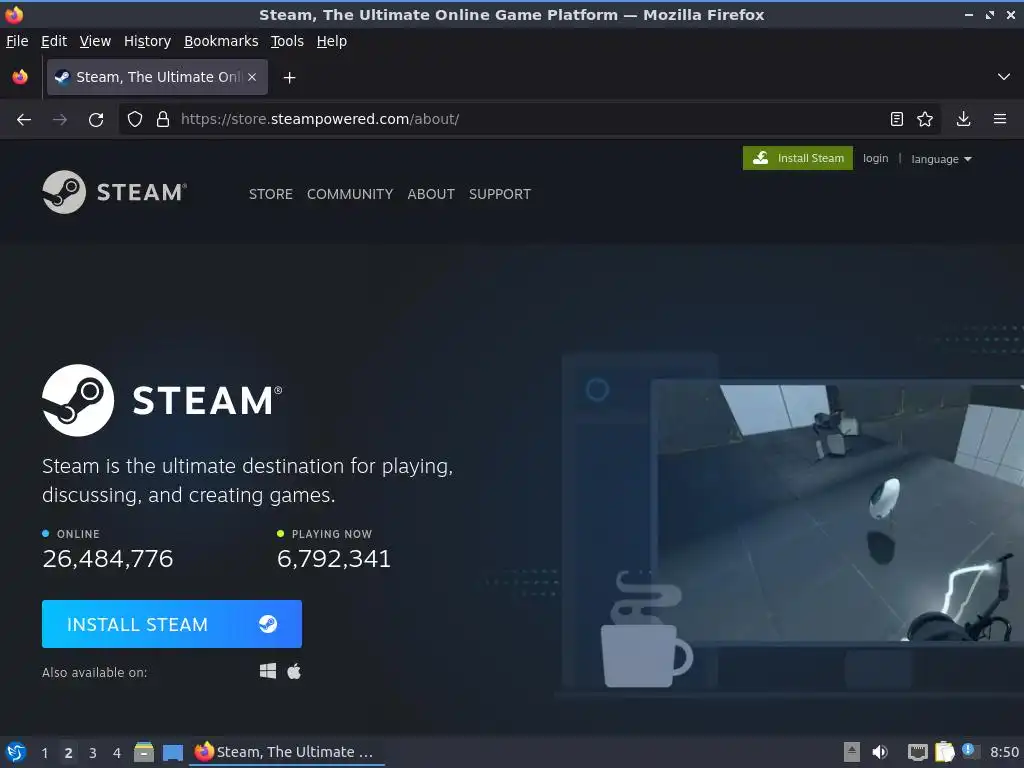The image size is (1024, 768).
Task: Select the Steam browser tab
Action: click(157, 77)
